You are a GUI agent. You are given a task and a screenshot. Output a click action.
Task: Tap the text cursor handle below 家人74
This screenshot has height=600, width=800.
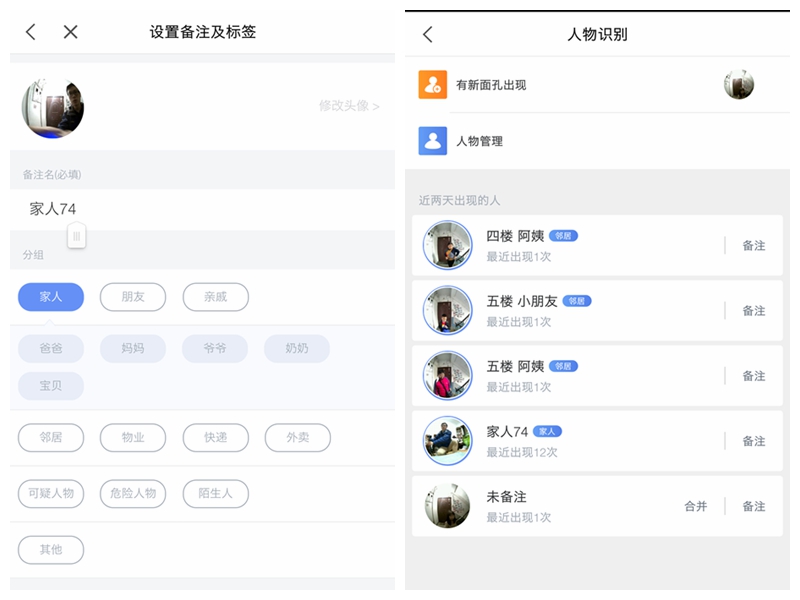tap(77, 235)
